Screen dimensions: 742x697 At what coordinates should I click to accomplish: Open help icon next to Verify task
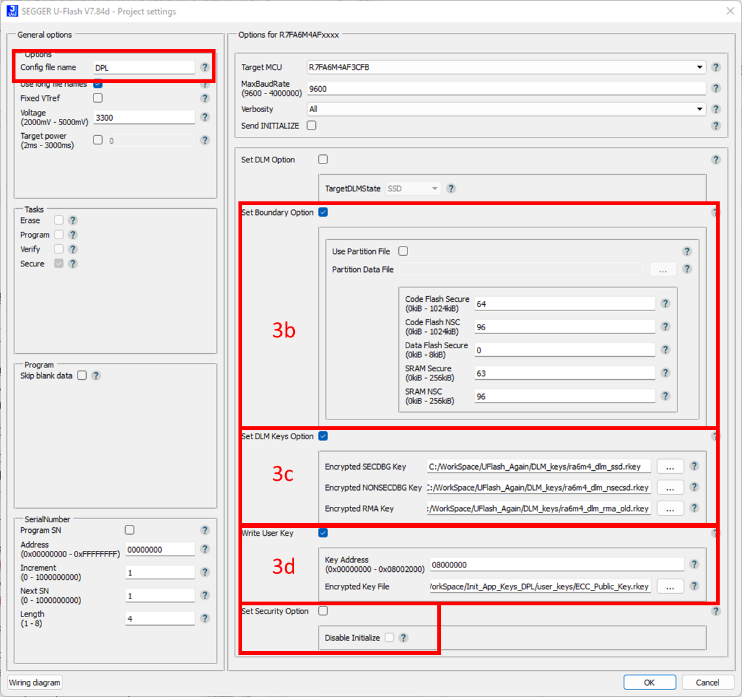point(72,249)
